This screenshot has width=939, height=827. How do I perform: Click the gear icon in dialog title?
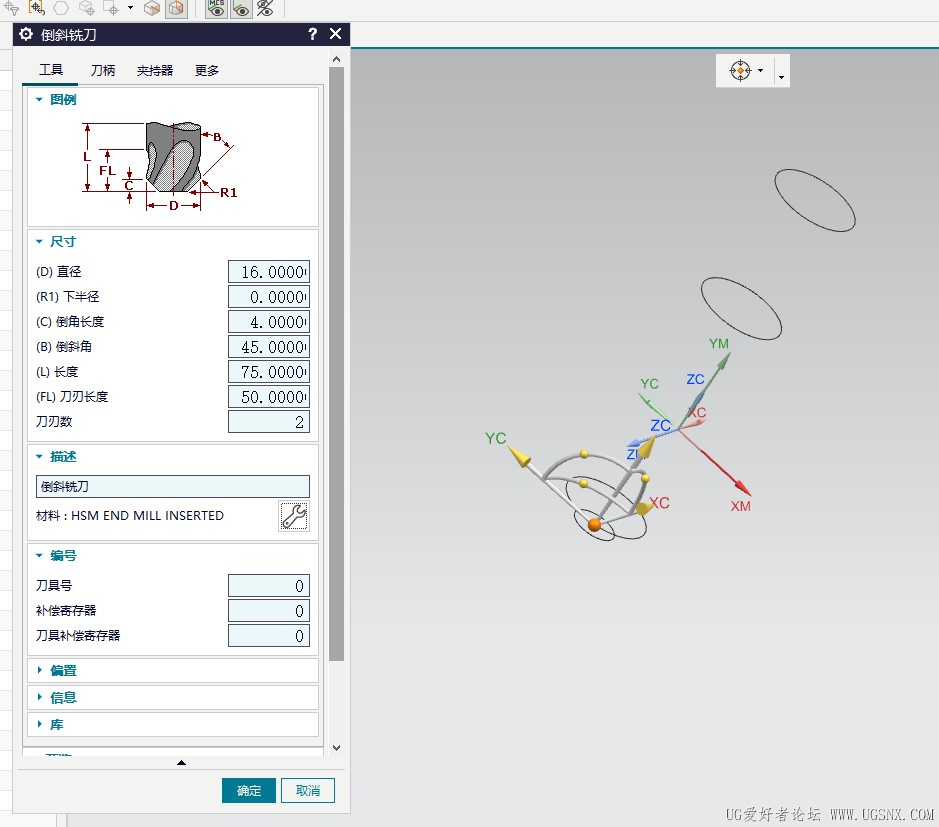26,34
